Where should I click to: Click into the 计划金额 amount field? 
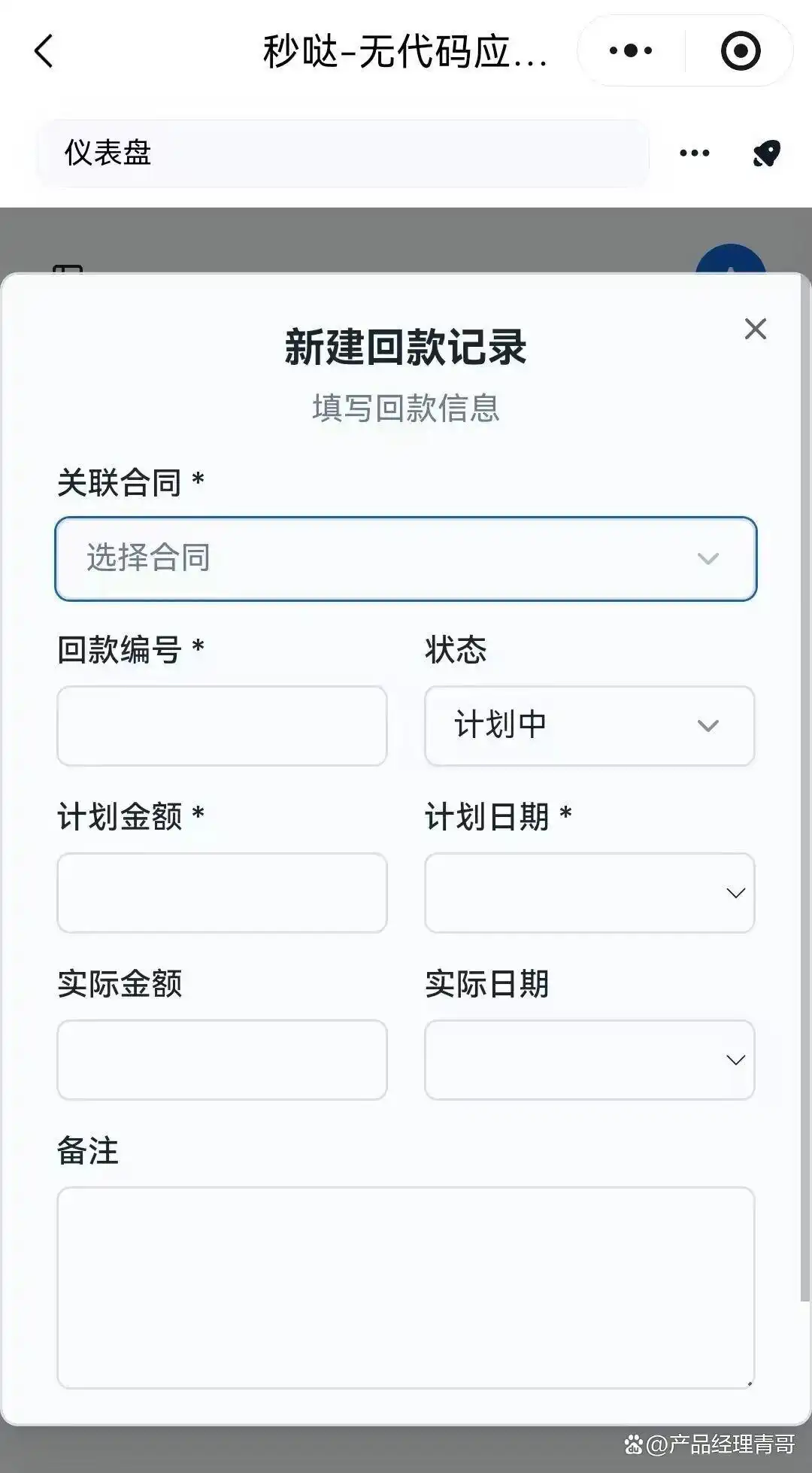pos(221,893)
